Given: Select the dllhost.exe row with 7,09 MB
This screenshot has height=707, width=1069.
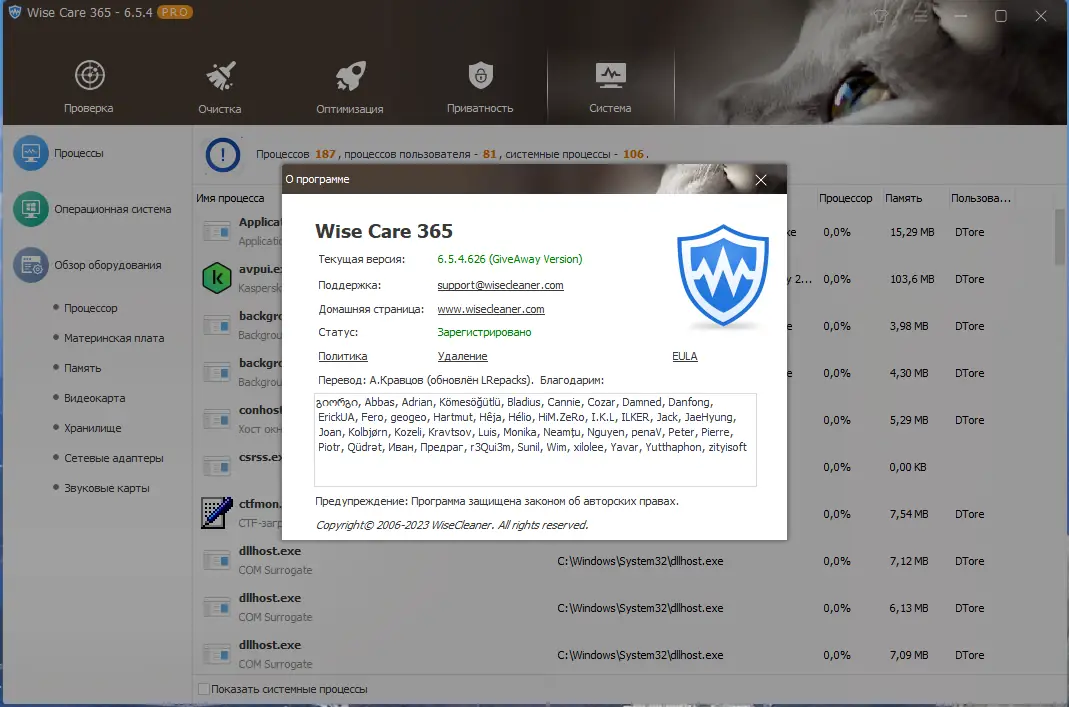Looking at the screenshot, I should (624, 655).
